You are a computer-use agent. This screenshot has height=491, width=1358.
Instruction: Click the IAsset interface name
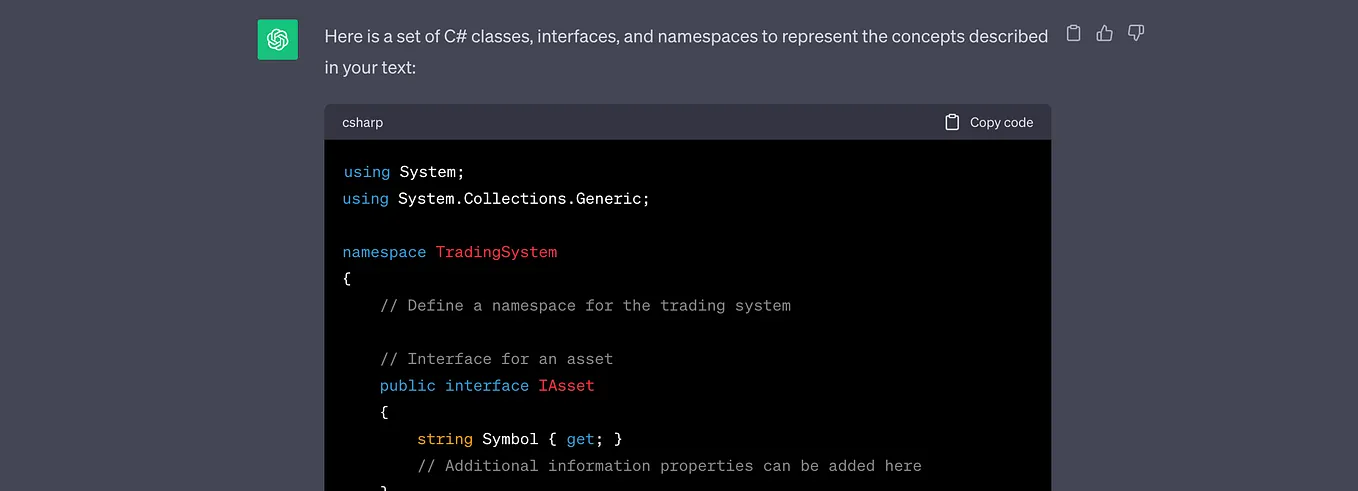tap(566, 385)
